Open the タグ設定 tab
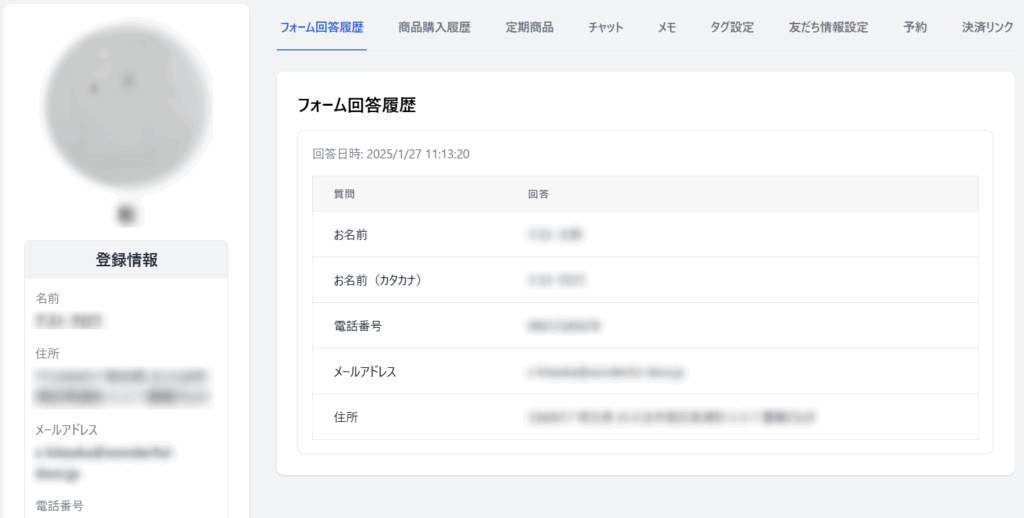Viewport: 1024px width, 518px height. pyautogui.click(x=732, y=27)
